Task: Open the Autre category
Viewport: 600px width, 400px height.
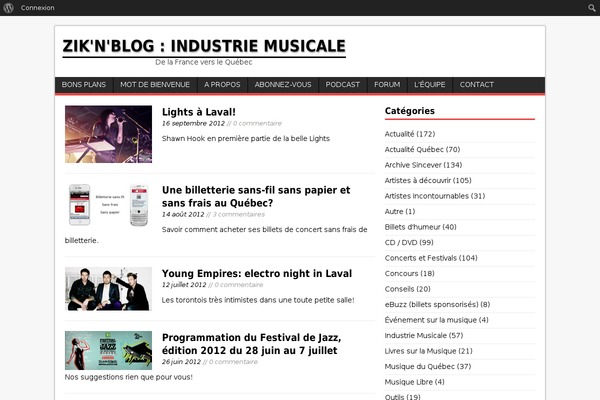Action: [400, 212]
